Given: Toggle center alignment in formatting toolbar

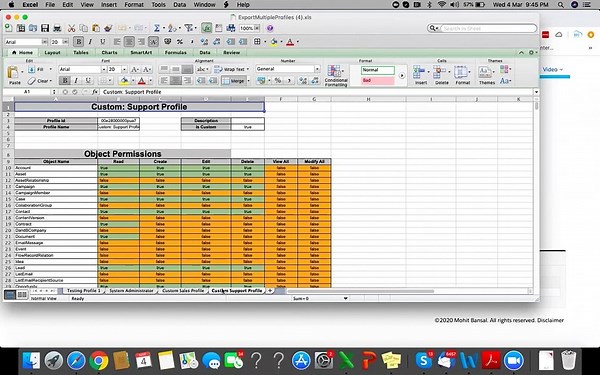Looking at the screenshot, I should [x=129, y=42].
